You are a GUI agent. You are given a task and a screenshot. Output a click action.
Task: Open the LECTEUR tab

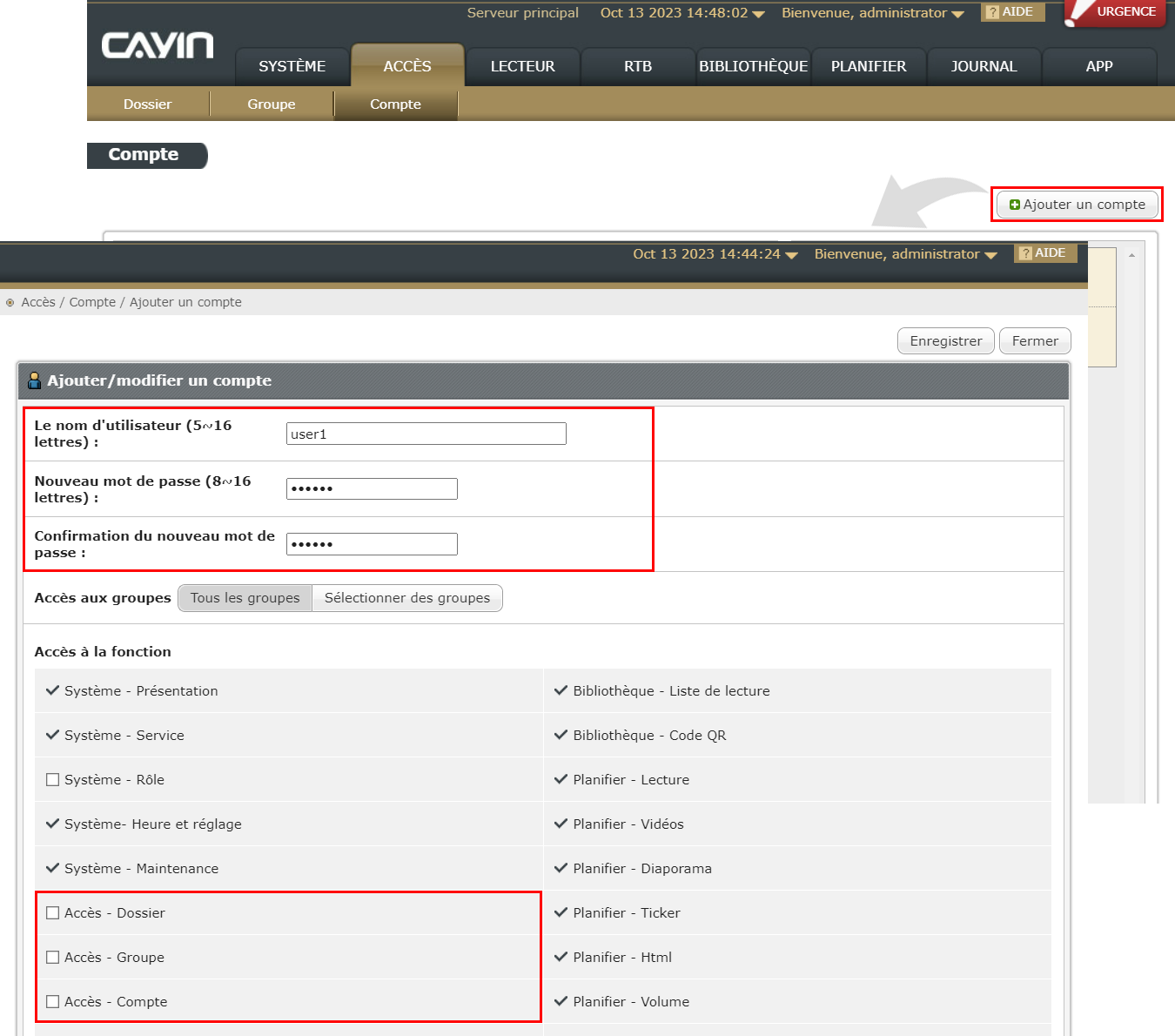(522, 66)
